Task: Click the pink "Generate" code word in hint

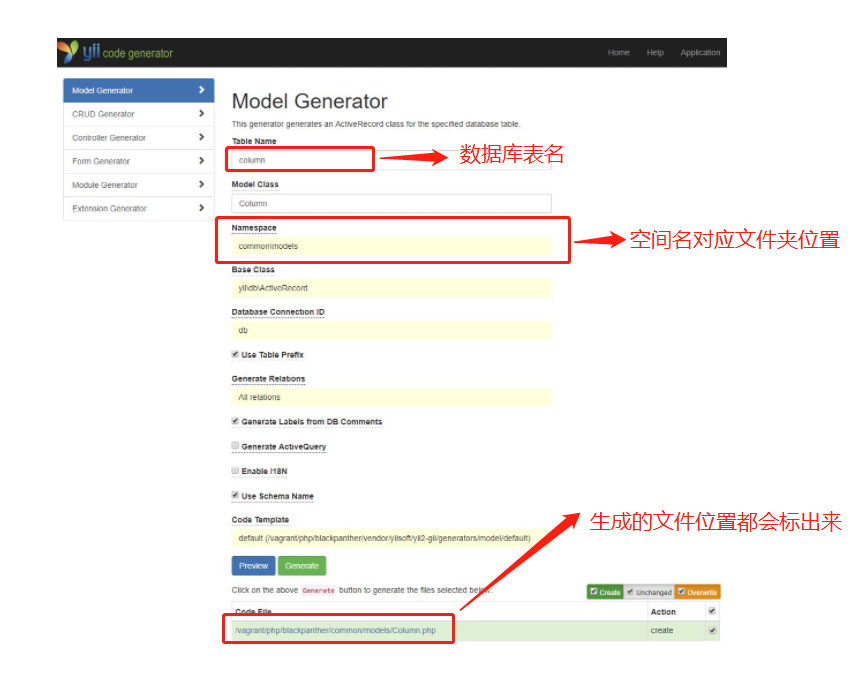Action: click(x=318, y=590)
